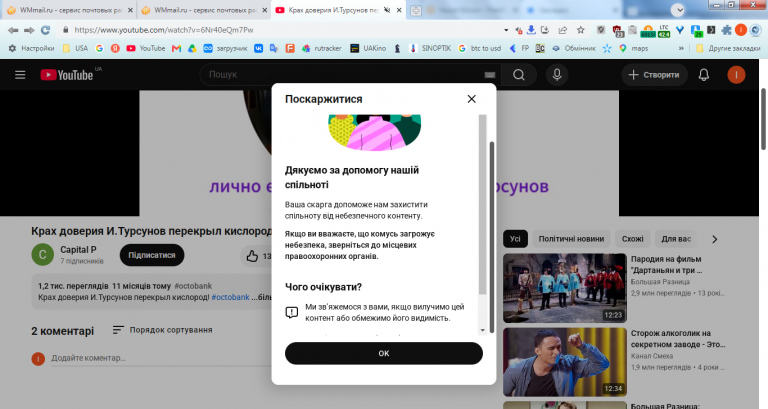This screenshot has height=409, width=768.
Task: Open the SINOPTIK bookmark
Action: (x=430, y=48)
